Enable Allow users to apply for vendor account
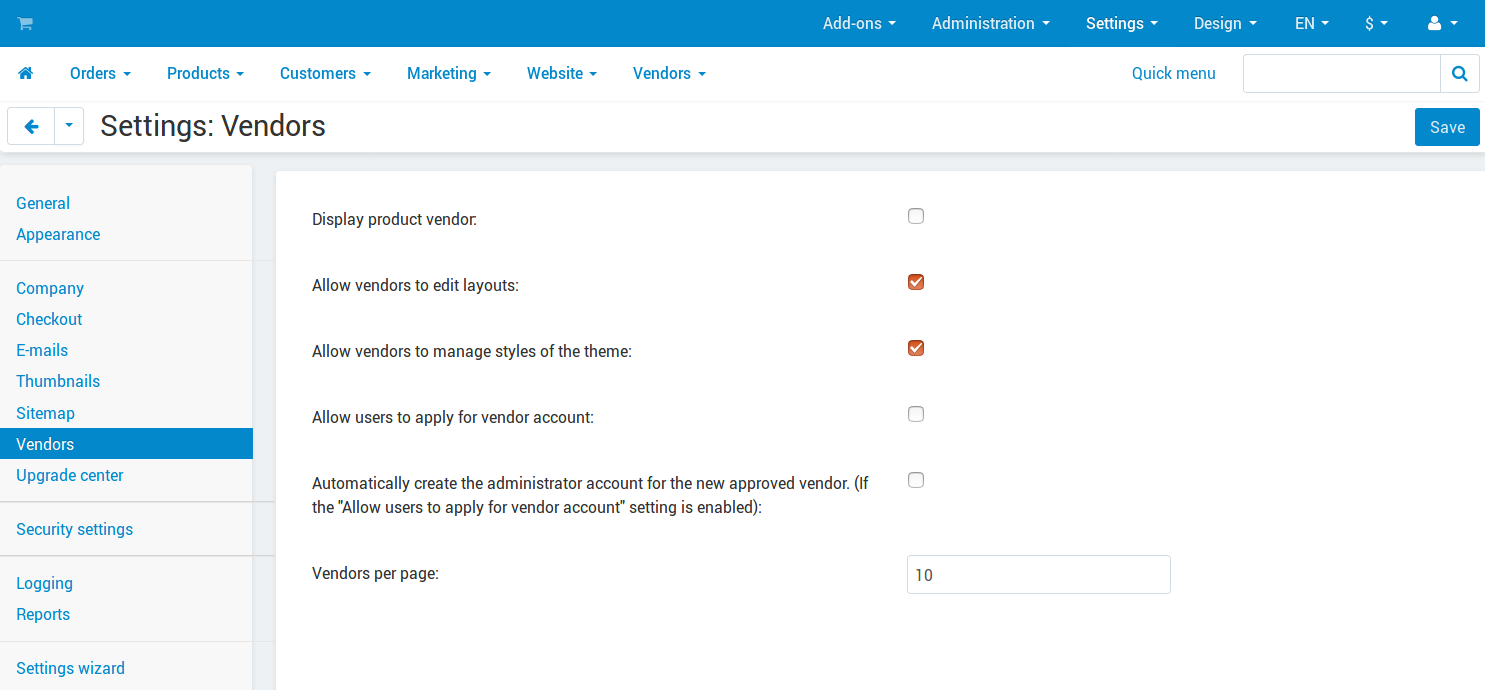1485x690 pixels. [916, 414]
